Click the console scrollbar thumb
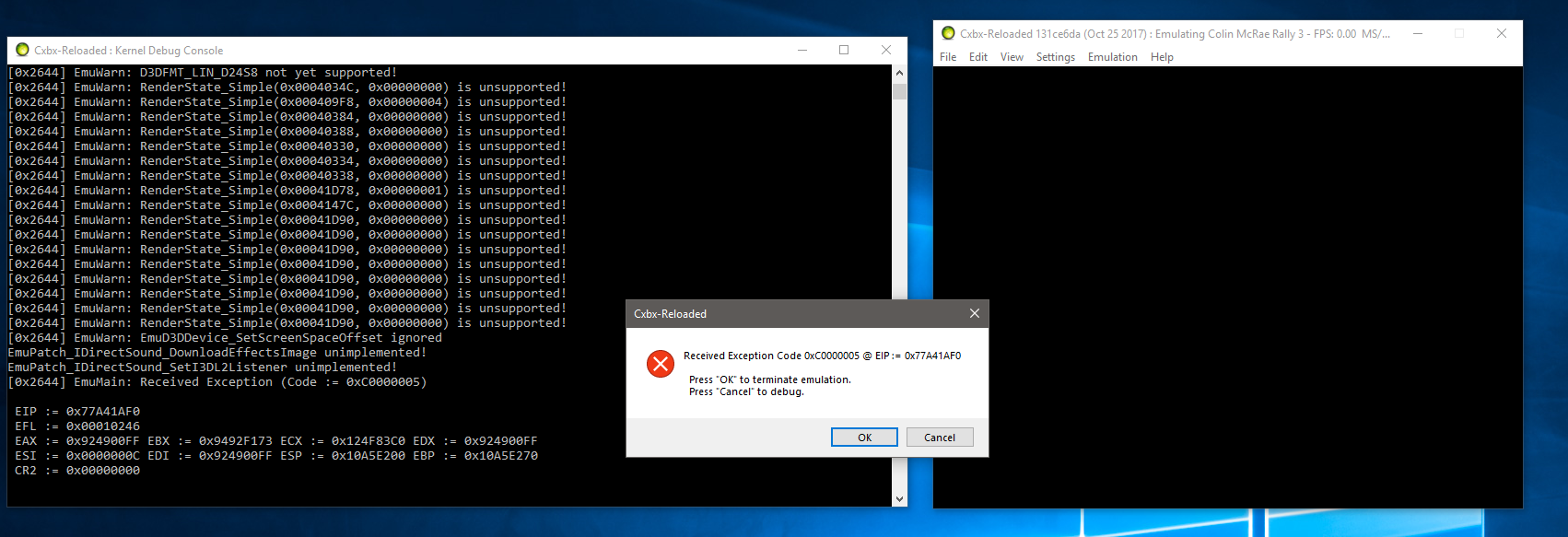 (899, 91)
